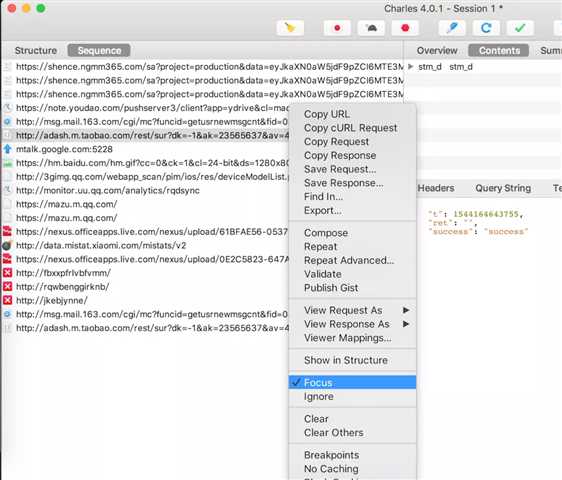Click the bomb icon beside data.mistat.xiaomi.com
The height and width of the screenshot is (480, 562).
7,245
